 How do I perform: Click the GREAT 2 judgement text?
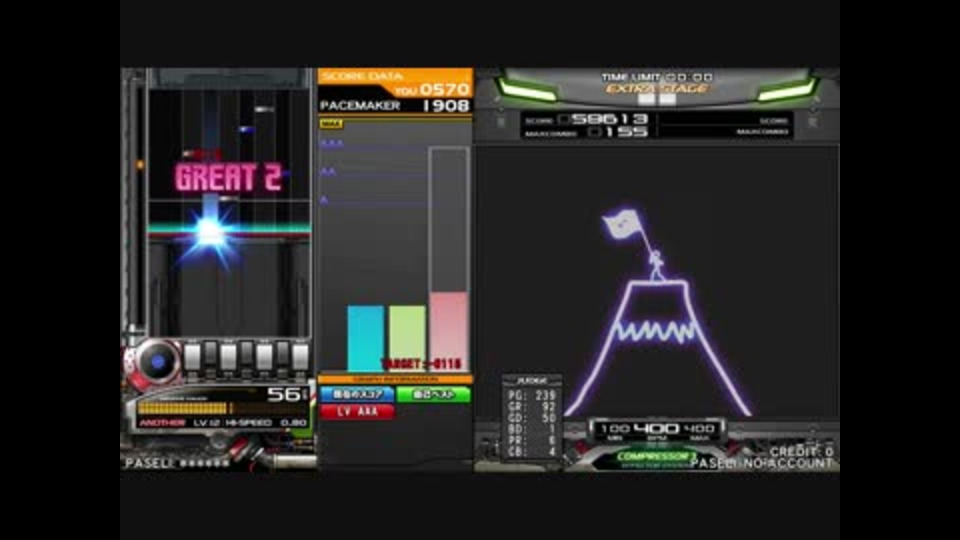pyautogui.click(x=228, y=178)
